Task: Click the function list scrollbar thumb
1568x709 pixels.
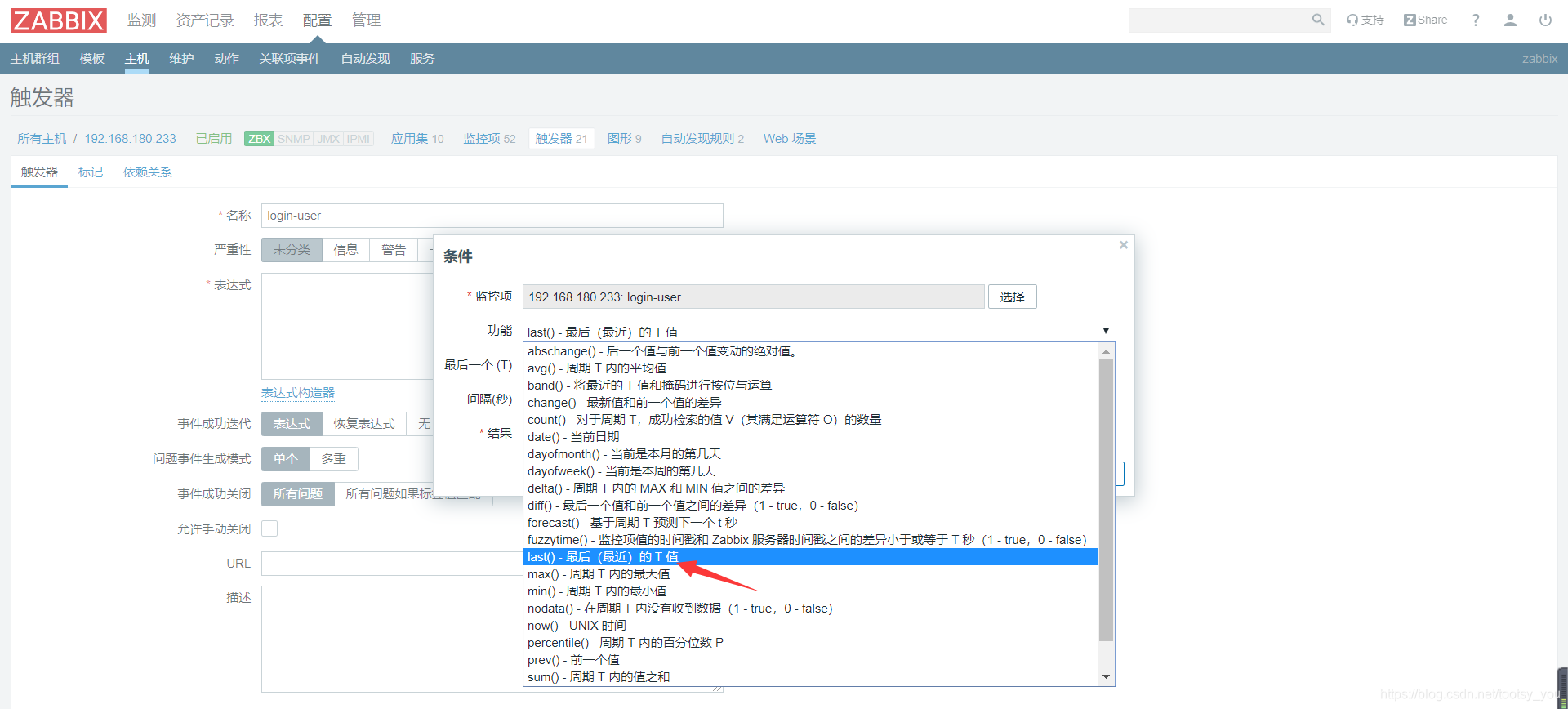Action: (1106, 500)
